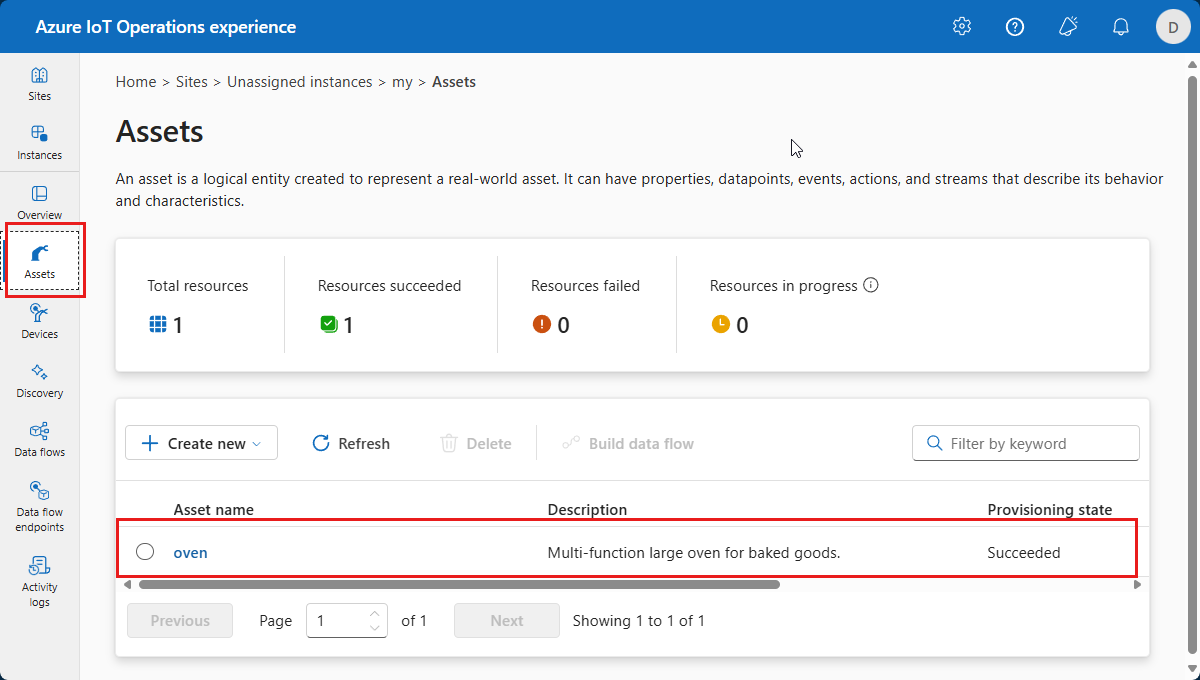The image size is (1200, 680).
Task: Open the Overview section
Action: tap(39, 203)
